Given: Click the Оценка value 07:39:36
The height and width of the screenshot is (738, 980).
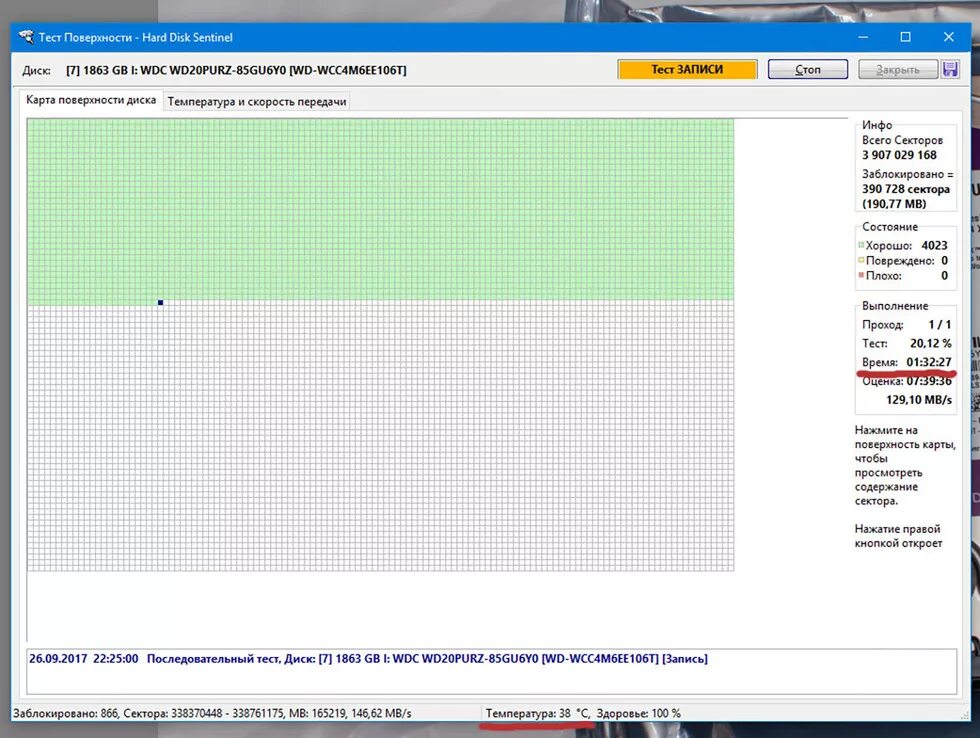Looking at the screenshot, I should tap(929, 381).
